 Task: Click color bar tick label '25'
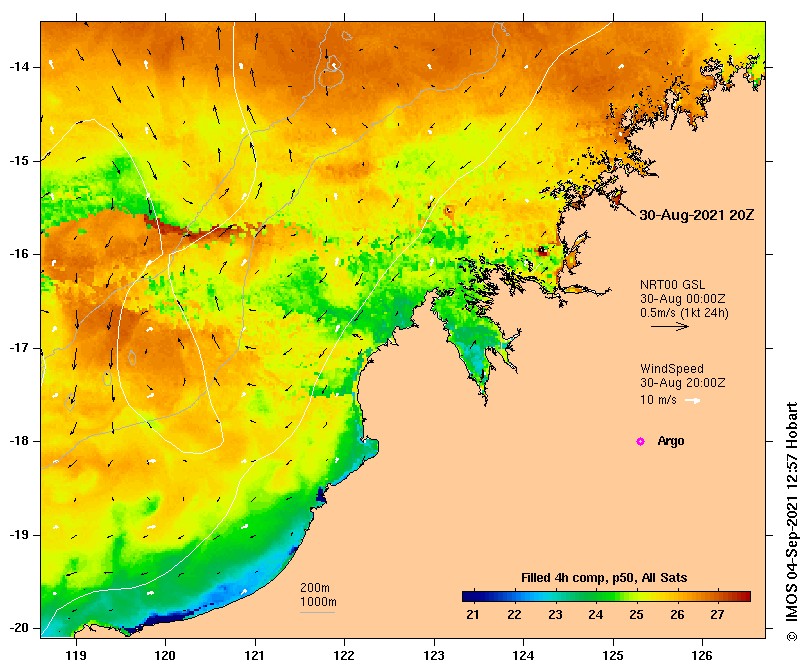[x=636, y=615]
